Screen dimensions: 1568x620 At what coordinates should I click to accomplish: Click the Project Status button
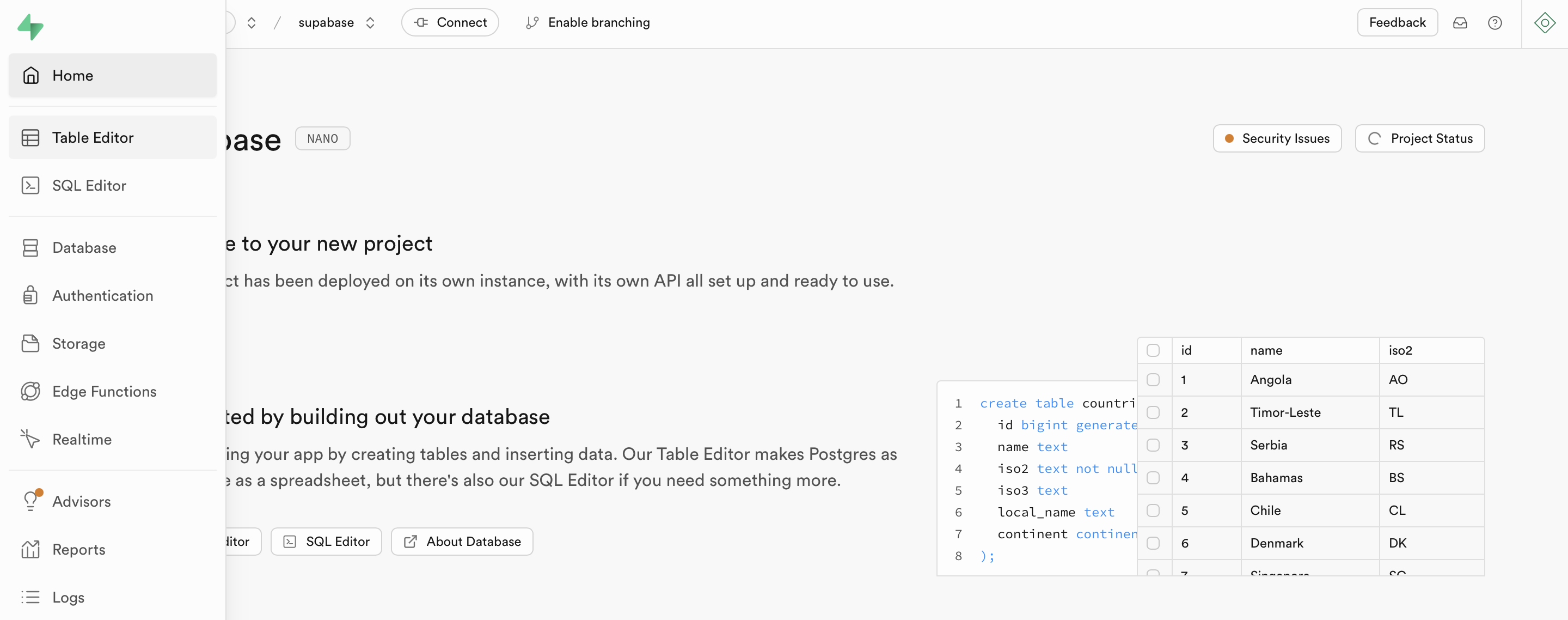point(1419,138)
